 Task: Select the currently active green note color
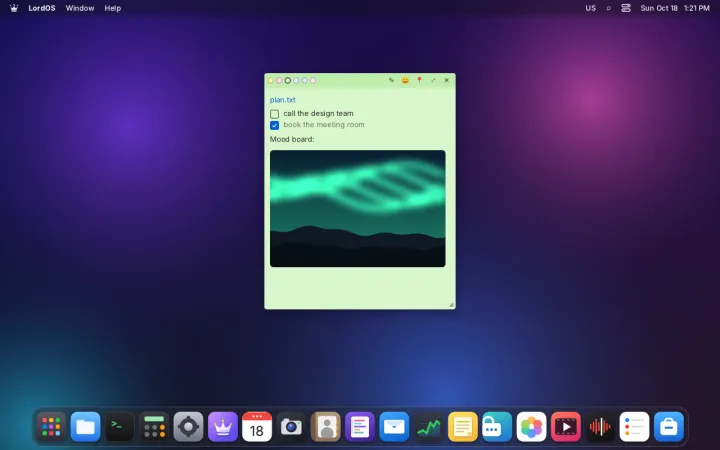[287, 81]
